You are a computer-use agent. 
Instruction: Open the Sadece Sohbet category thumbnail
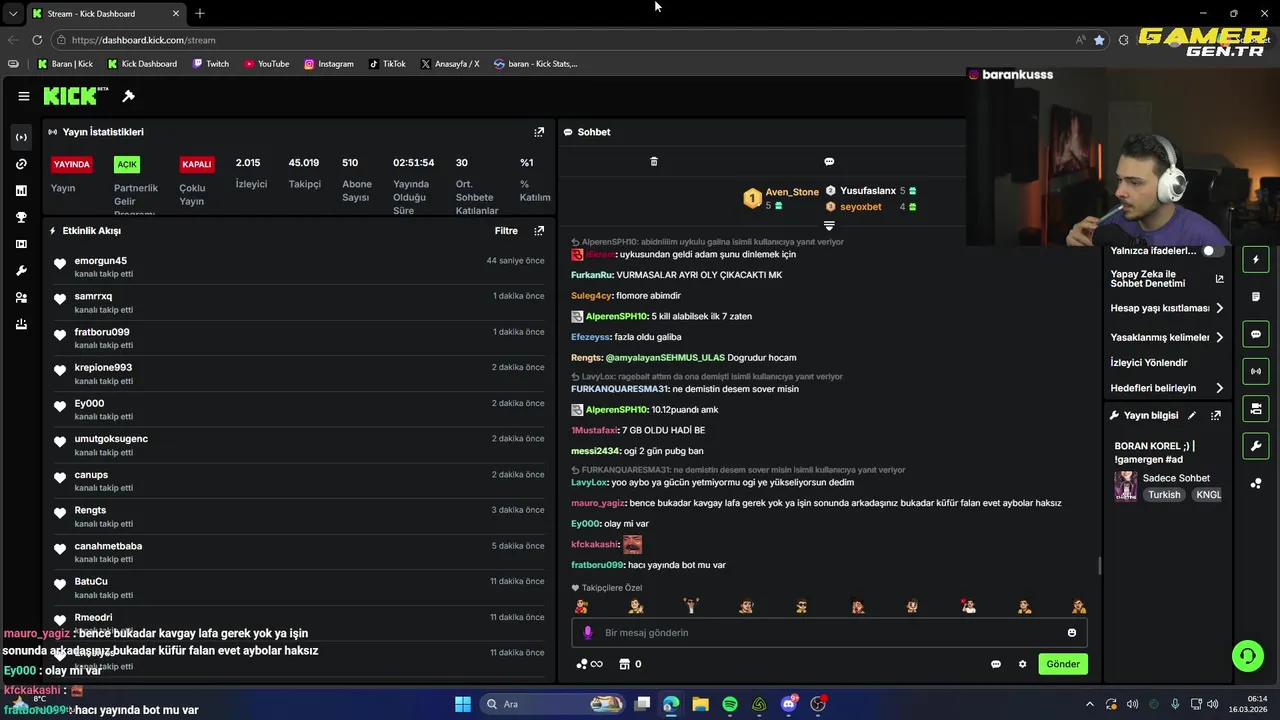(1126, 486)
